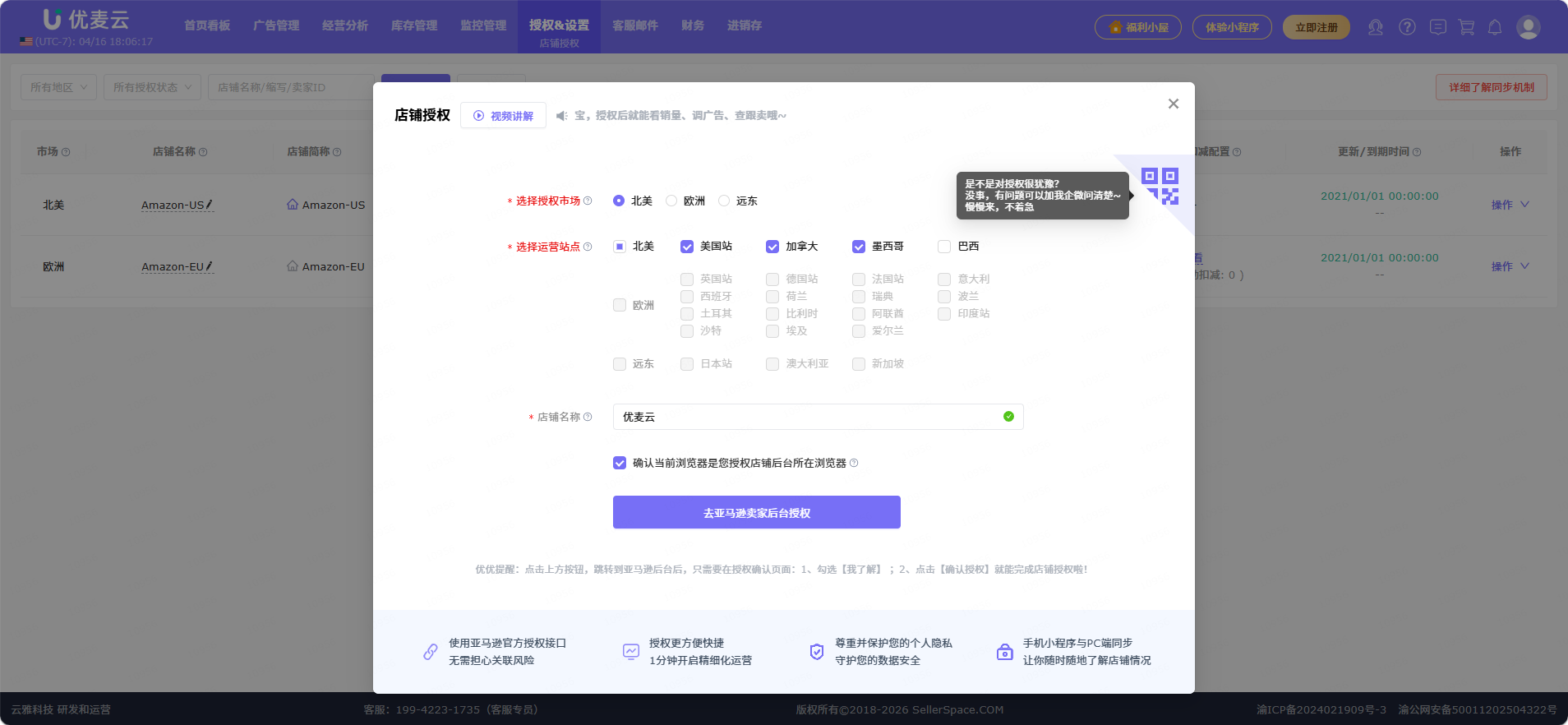
Task: Click info icon beside 市场 column header
Action: [x=66, y=152]
